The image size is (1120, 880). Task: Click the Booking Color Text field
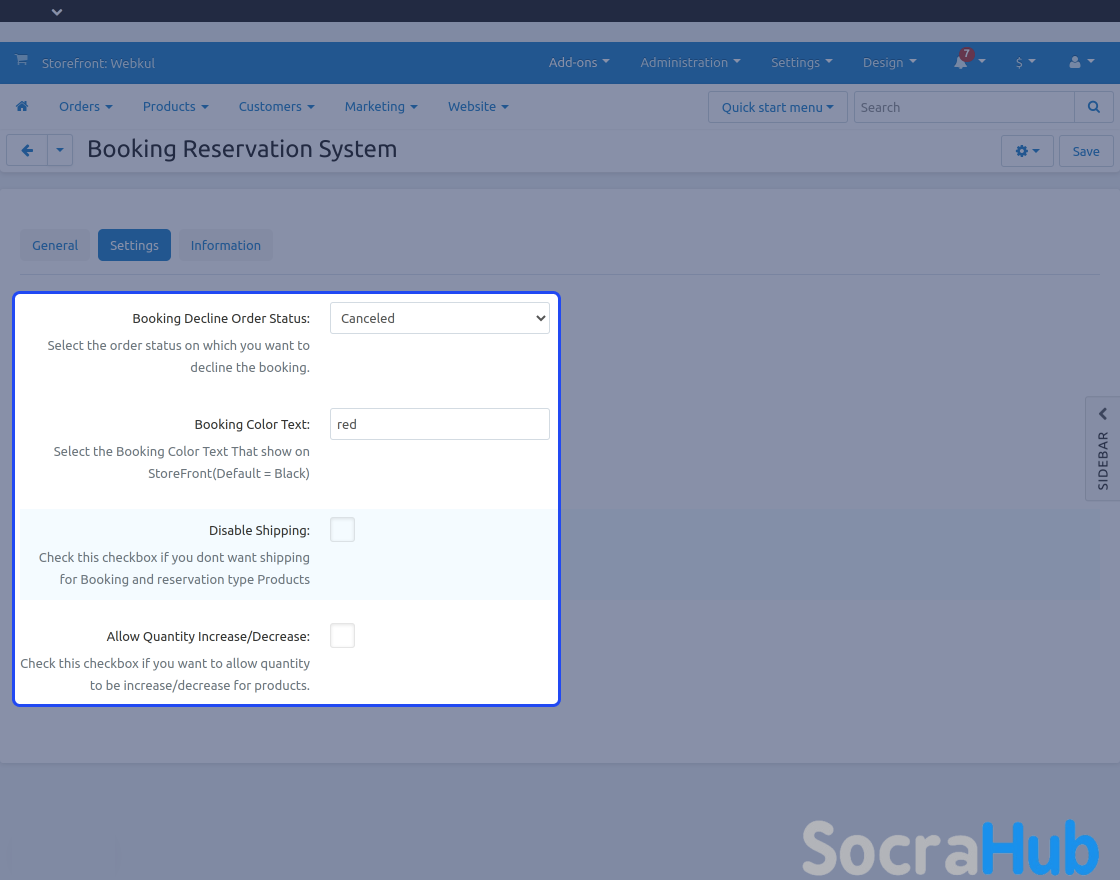point(440,424)
